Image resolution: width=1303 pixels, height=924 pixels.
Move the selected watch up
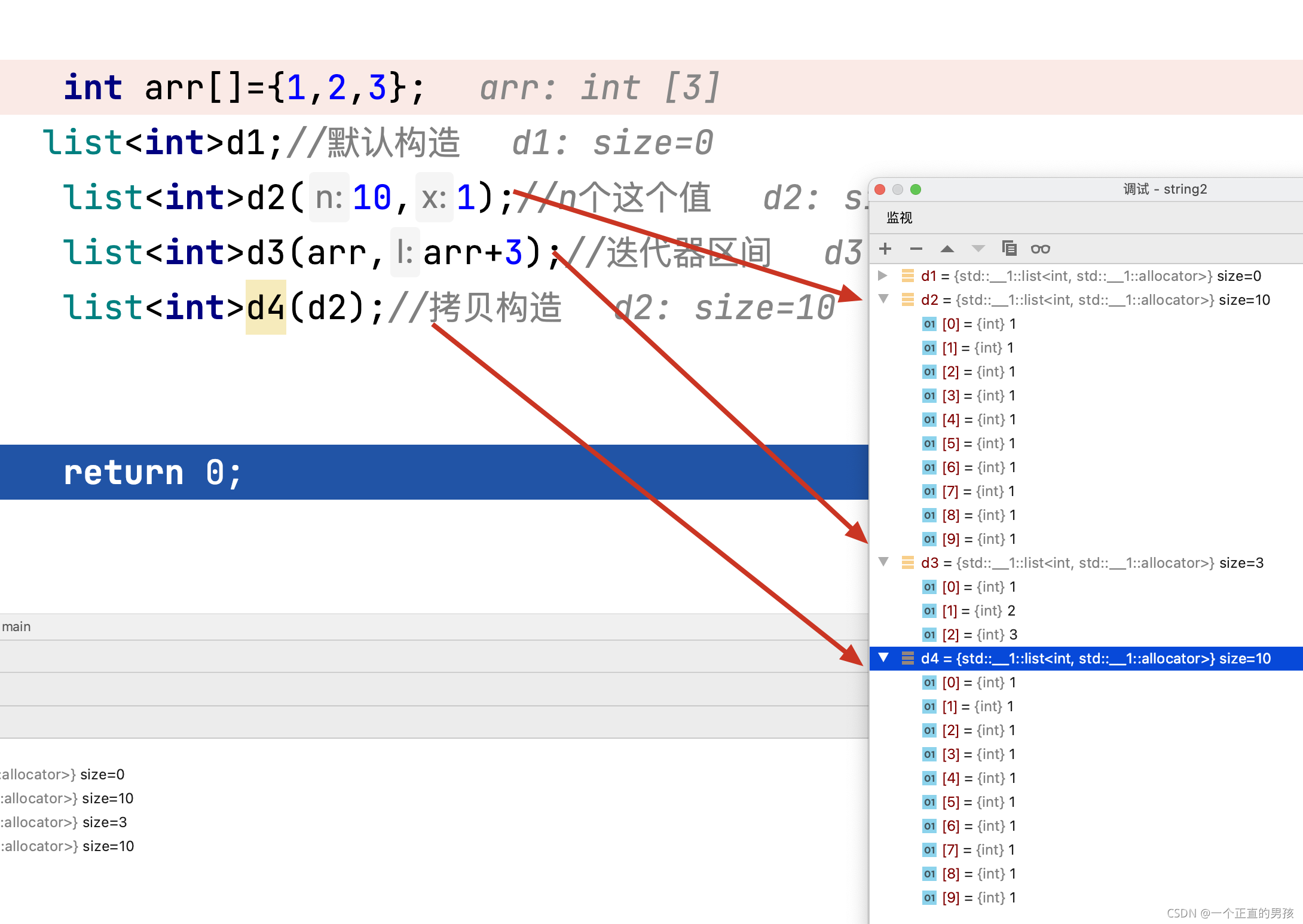[947, 249]
